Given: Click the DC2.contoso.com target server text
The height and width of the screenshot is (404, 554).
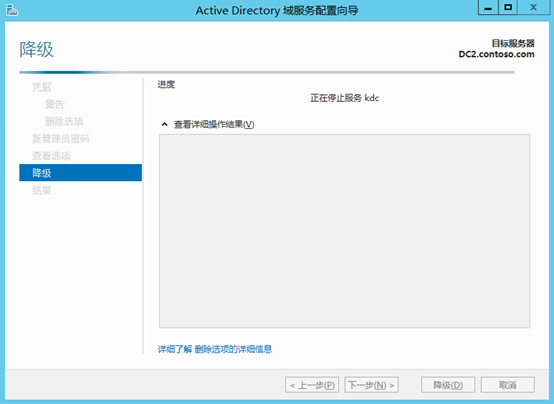Looking at the screenshot, I should pos(496,54).
